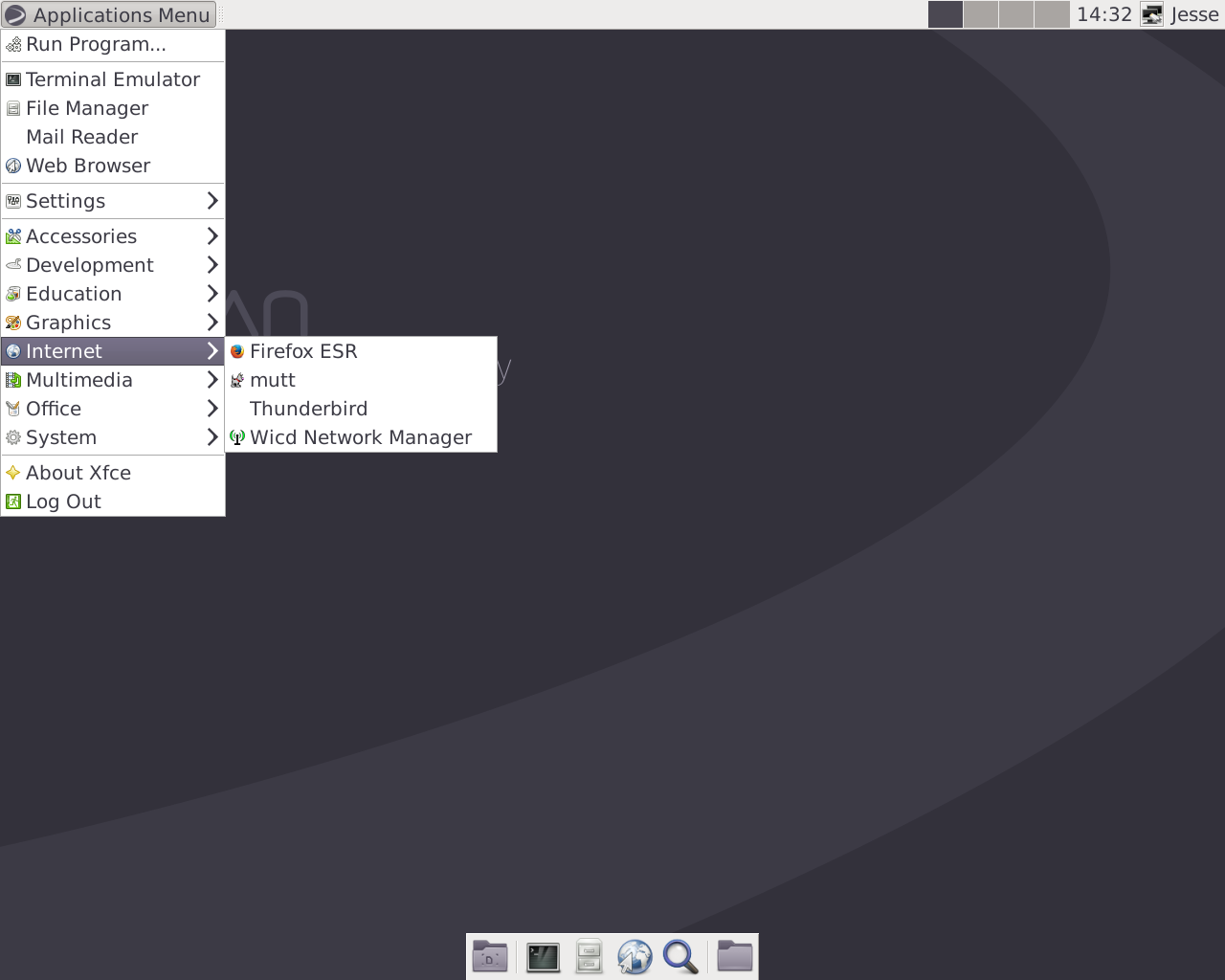
Task: Switch to first workspace in pager
Action: (x=946, y=14)
